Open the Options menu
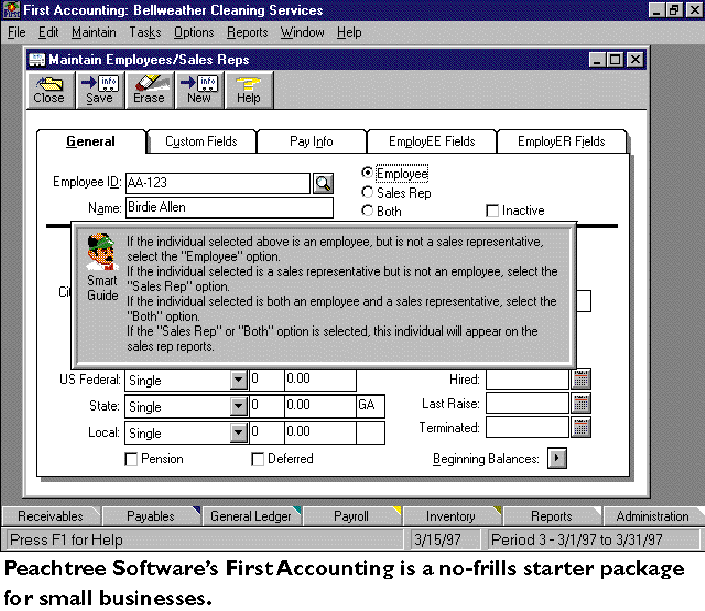Screen dimensions: 705x611 tap(194, 32)
